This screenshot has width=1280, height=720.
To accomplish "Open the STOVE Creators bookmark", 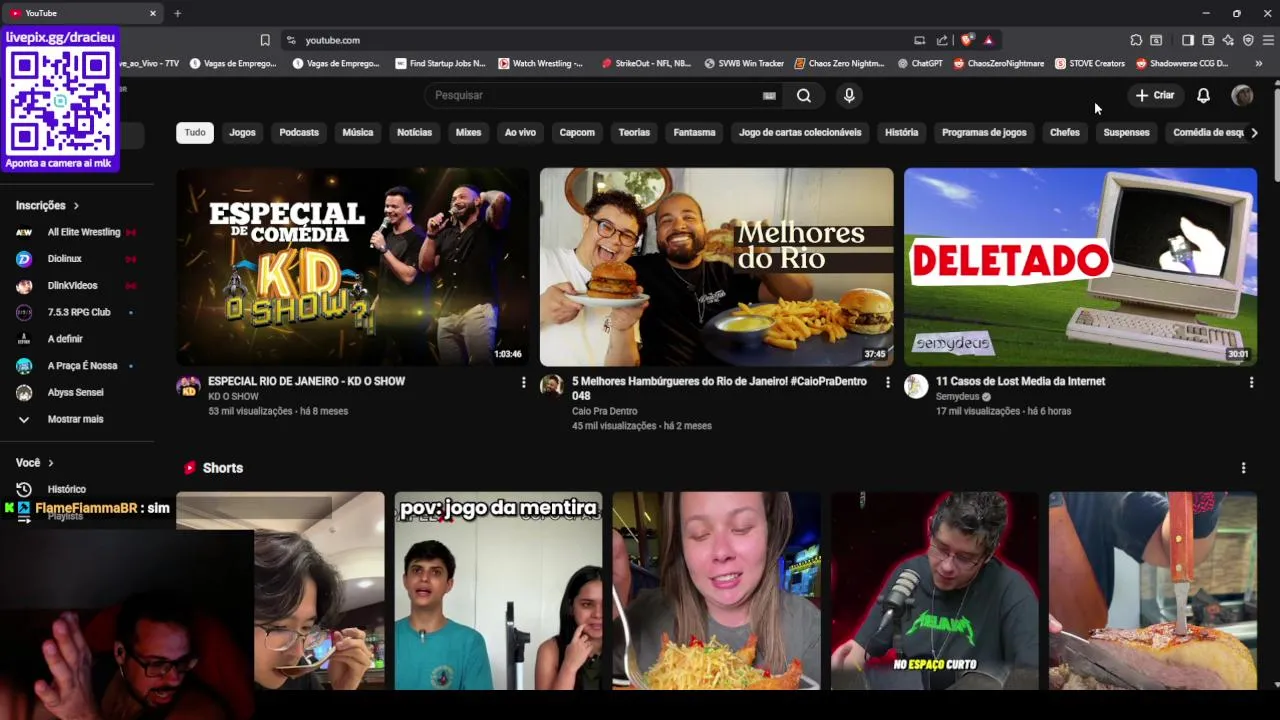I will pos(1090,63).
